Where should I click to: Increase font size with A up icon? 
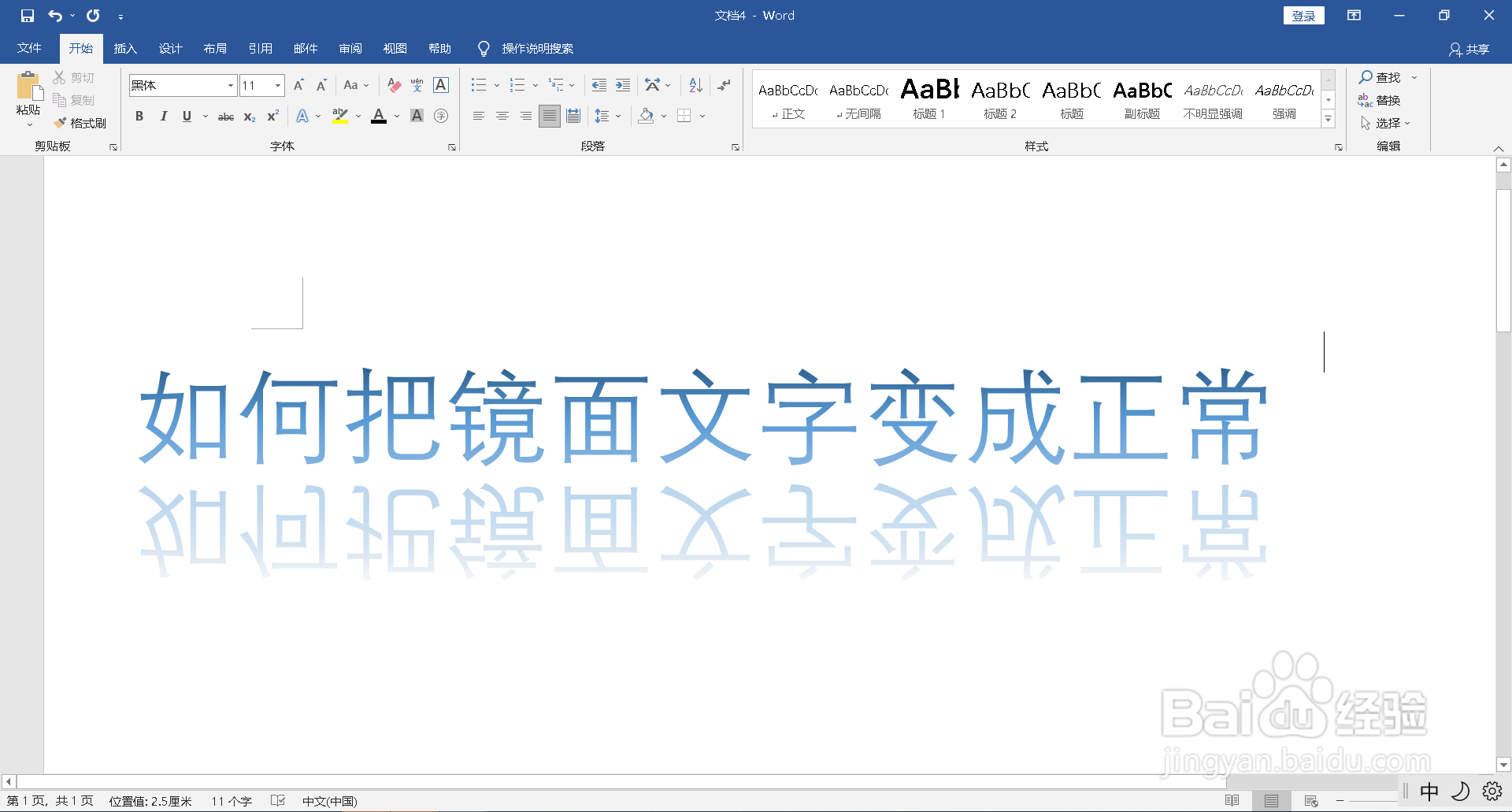(298, 85)
